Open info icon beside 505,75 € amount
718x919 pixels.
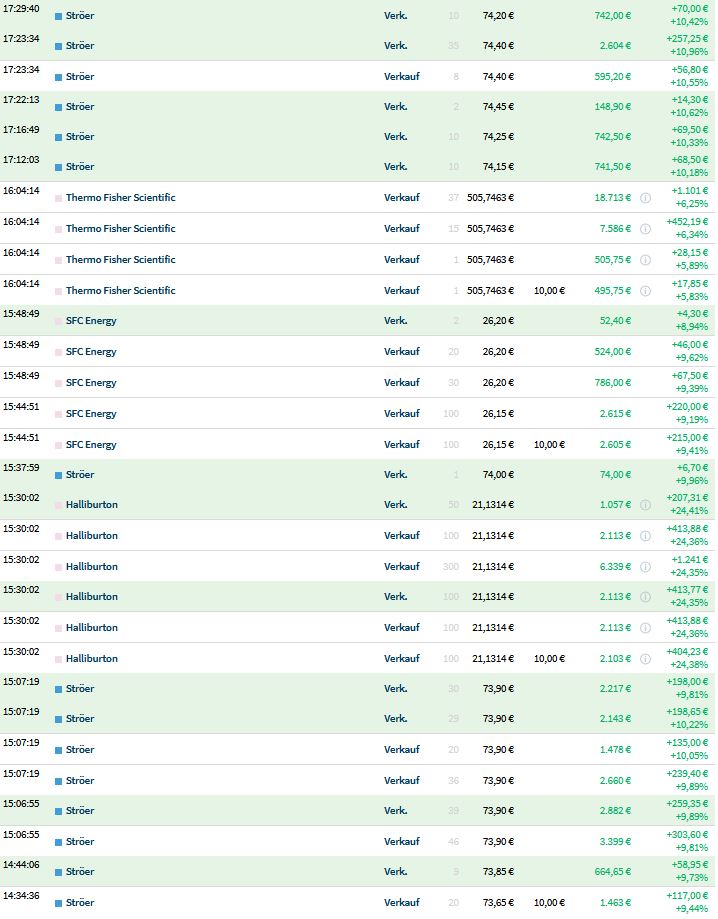point(645,260)
